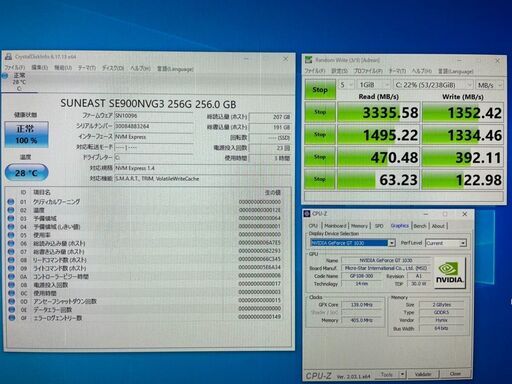Click large Stop button in CrystalDiskMark
Image resolution: width=512 pixels, height=384 pixels.
[x=320, y=89]
